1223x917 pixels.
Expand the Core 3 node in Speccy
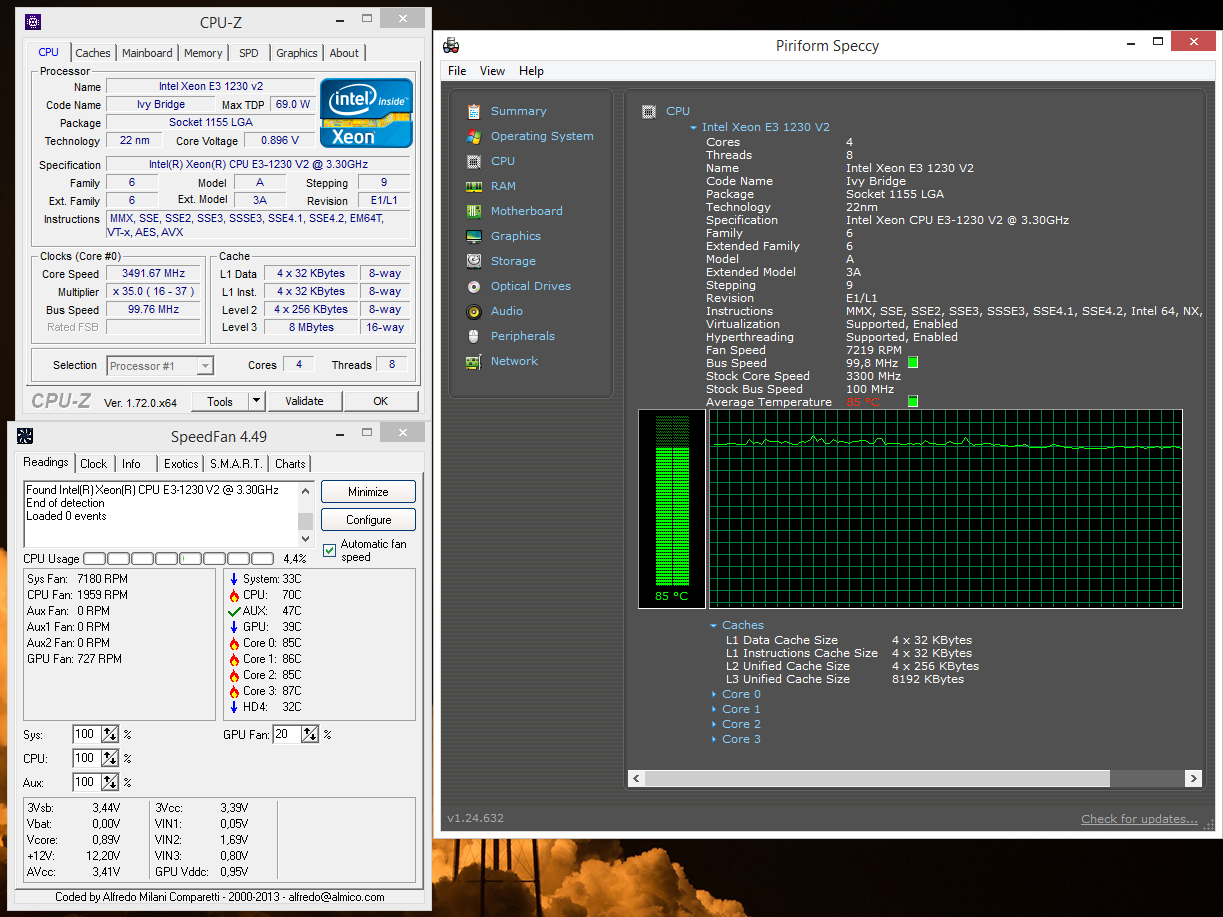(714, 739)
